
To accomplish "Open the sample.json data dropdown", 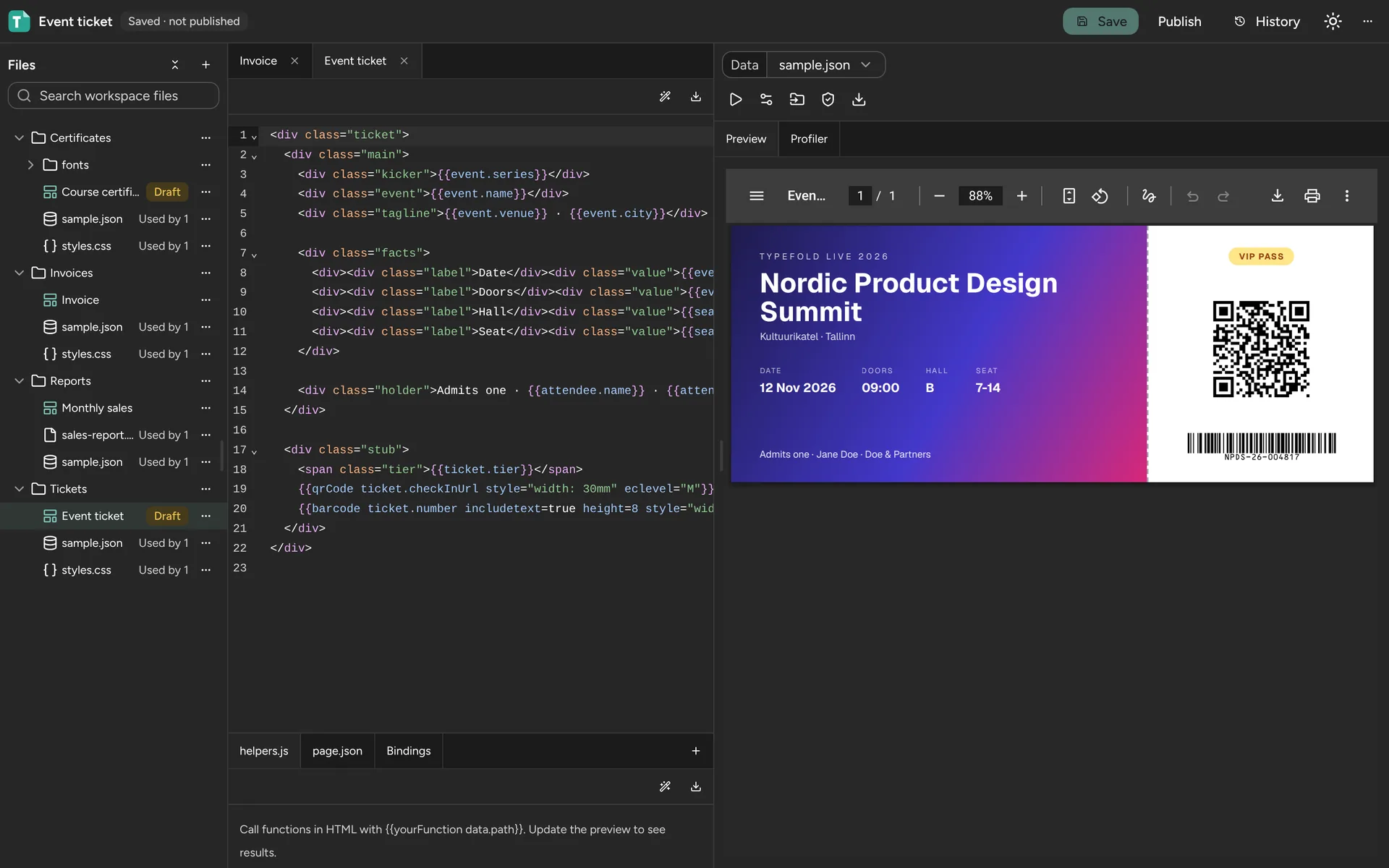I will [x=825, y=65].
